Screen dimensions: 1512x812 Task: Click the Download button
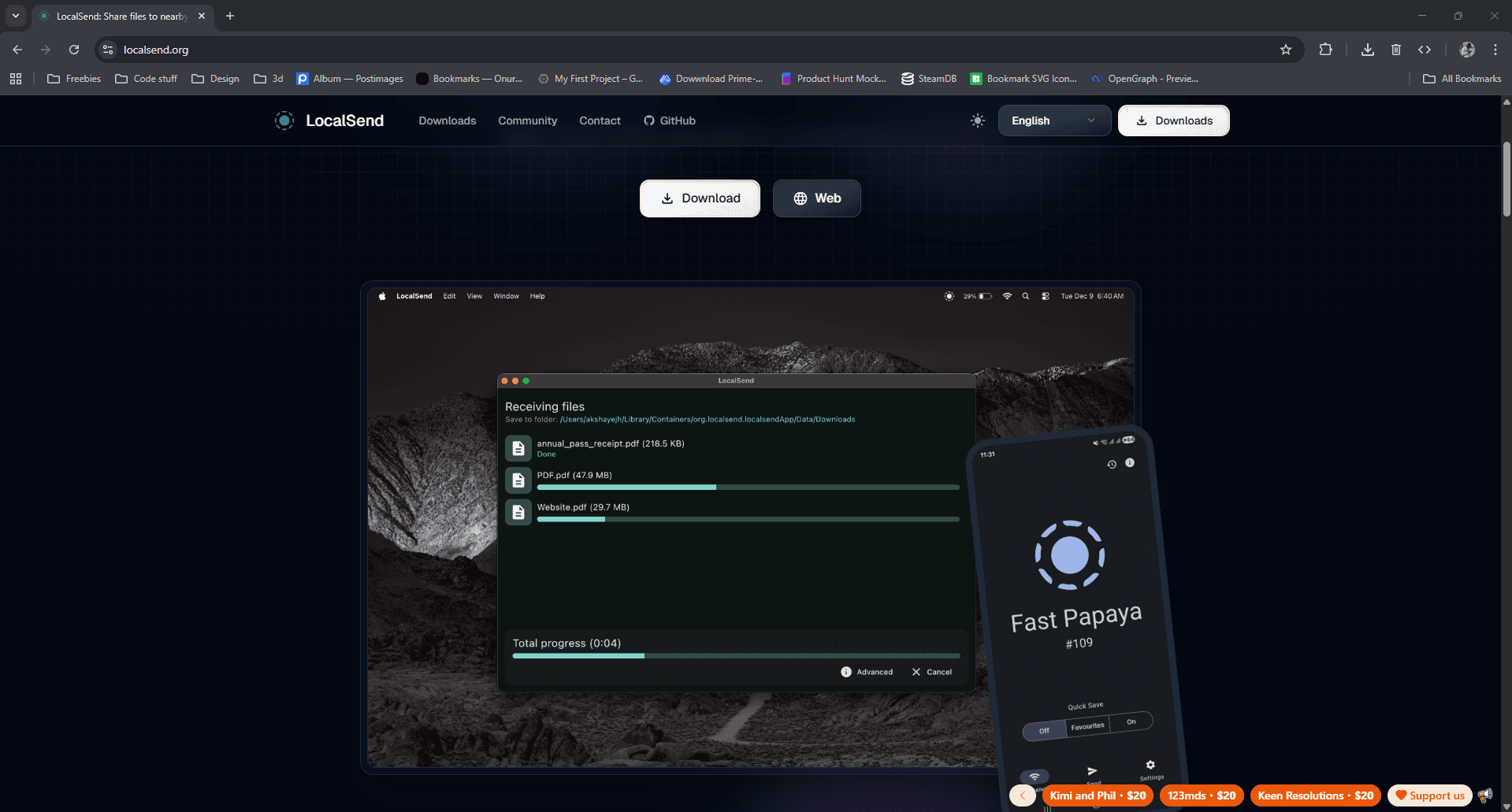tap(700, 198)
